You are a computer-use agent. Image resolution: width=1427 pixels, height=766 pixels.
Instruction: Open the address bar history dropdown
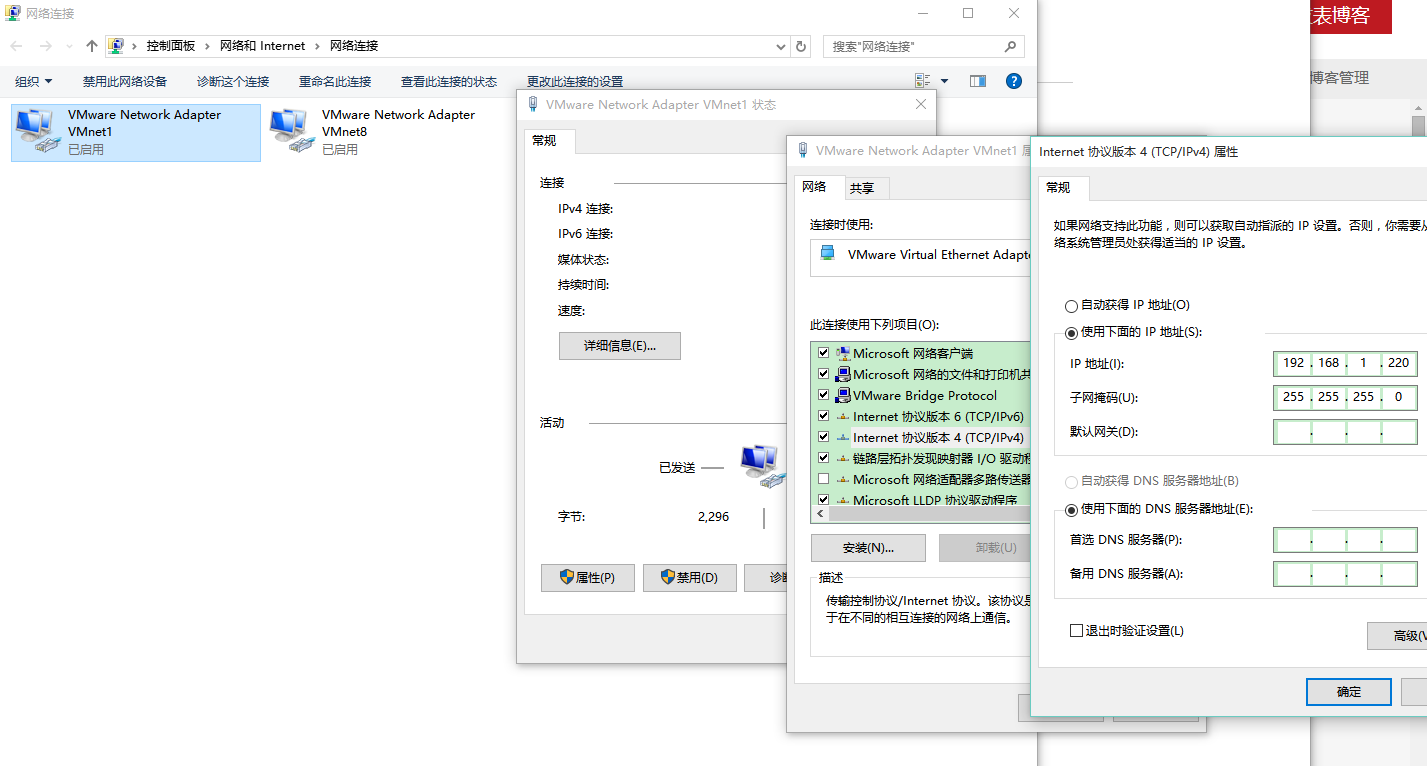pyautogui.click(x=781, y=46)
